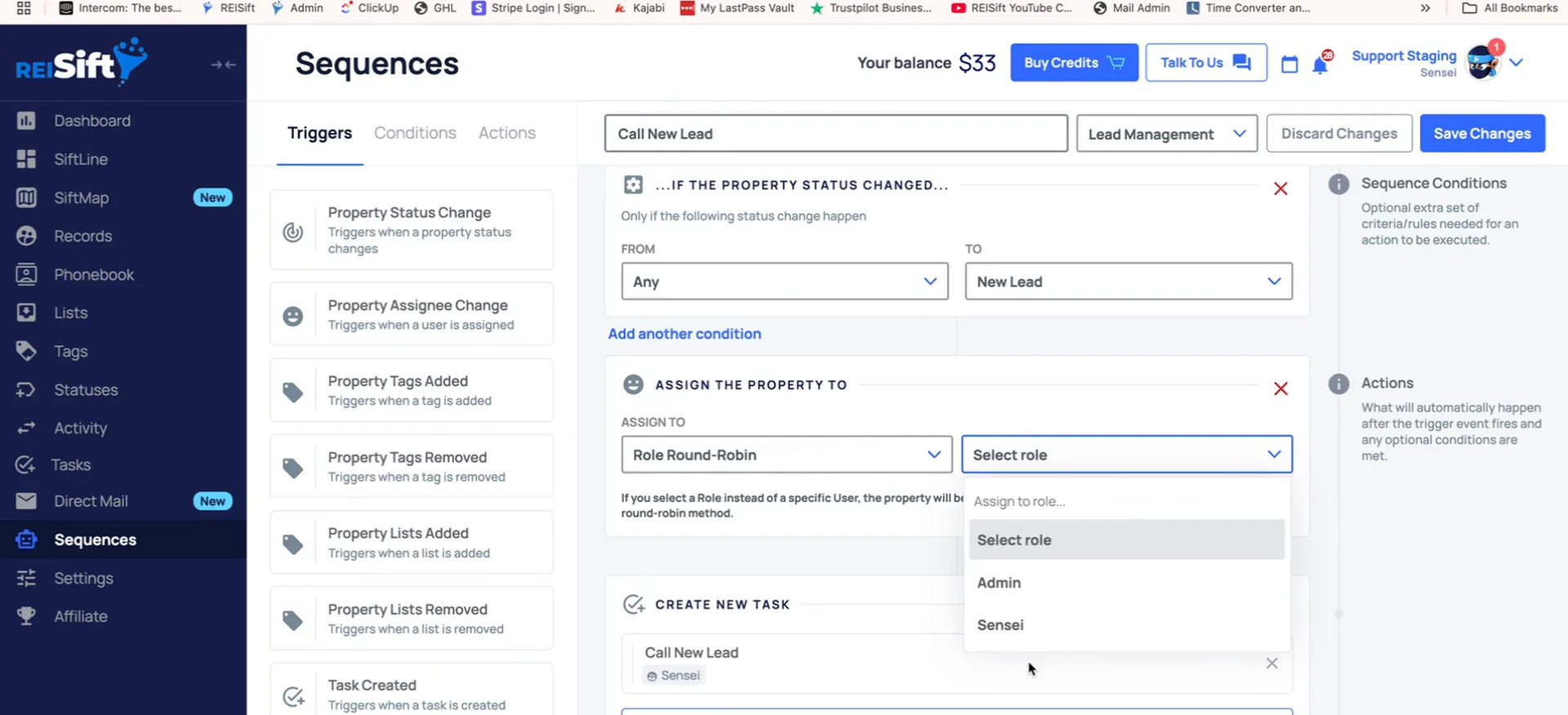This screenshot has height=715, width=1568.
Task: Click the Affiliate trophy icon
Action: coord(26,616)
